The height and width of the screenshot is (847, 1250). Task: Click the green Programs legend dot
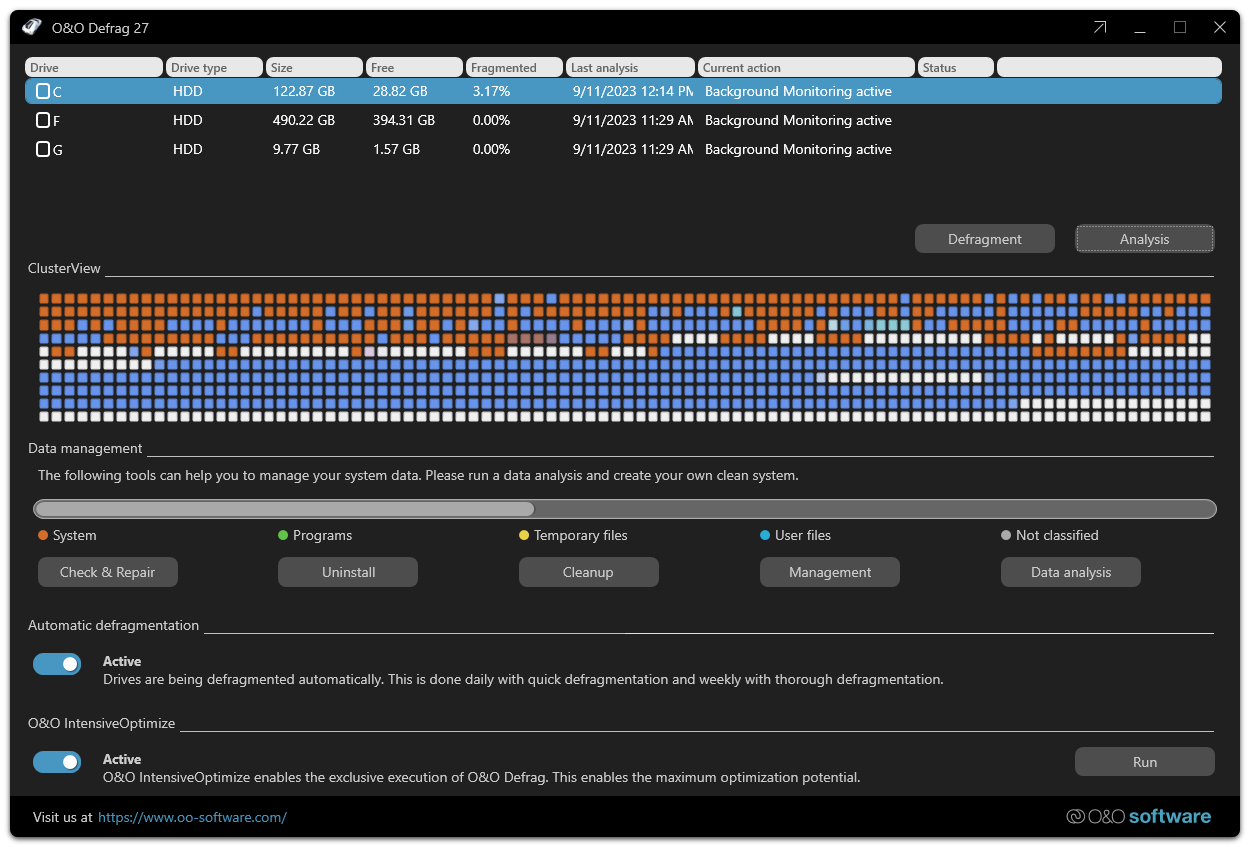(x=282, y=535)
